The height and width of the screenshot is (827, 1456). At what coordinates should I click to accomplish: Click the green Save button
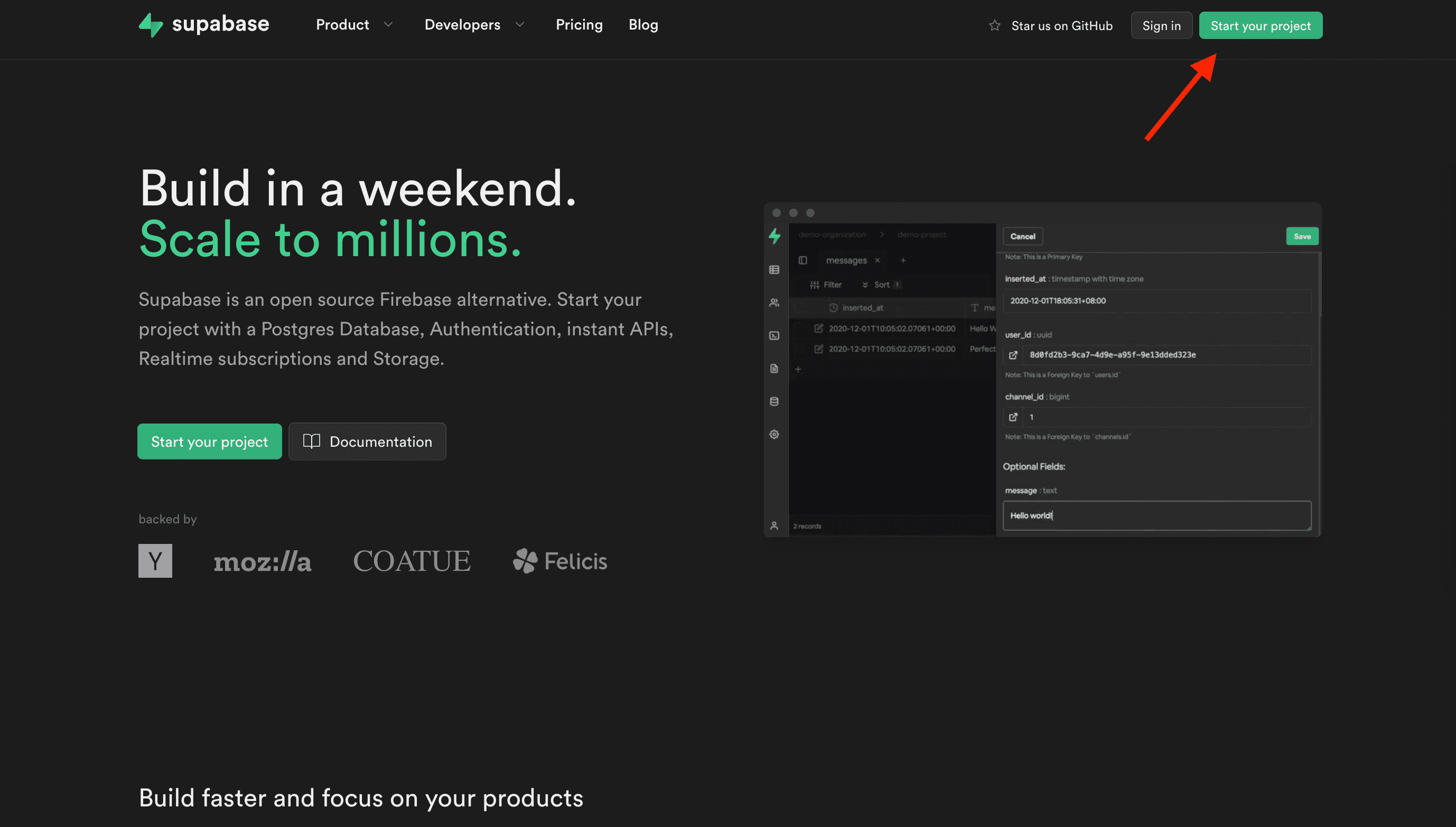point(1302,236)
